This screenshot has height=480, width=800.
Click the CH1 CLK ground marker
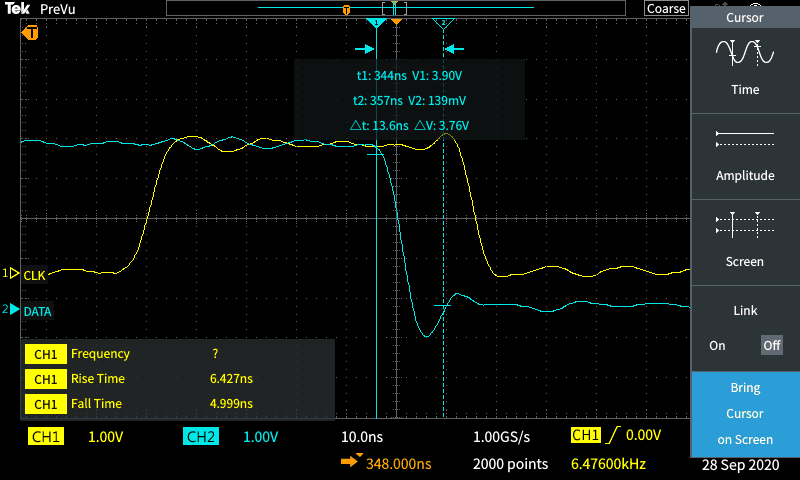(x=12, y=273)
